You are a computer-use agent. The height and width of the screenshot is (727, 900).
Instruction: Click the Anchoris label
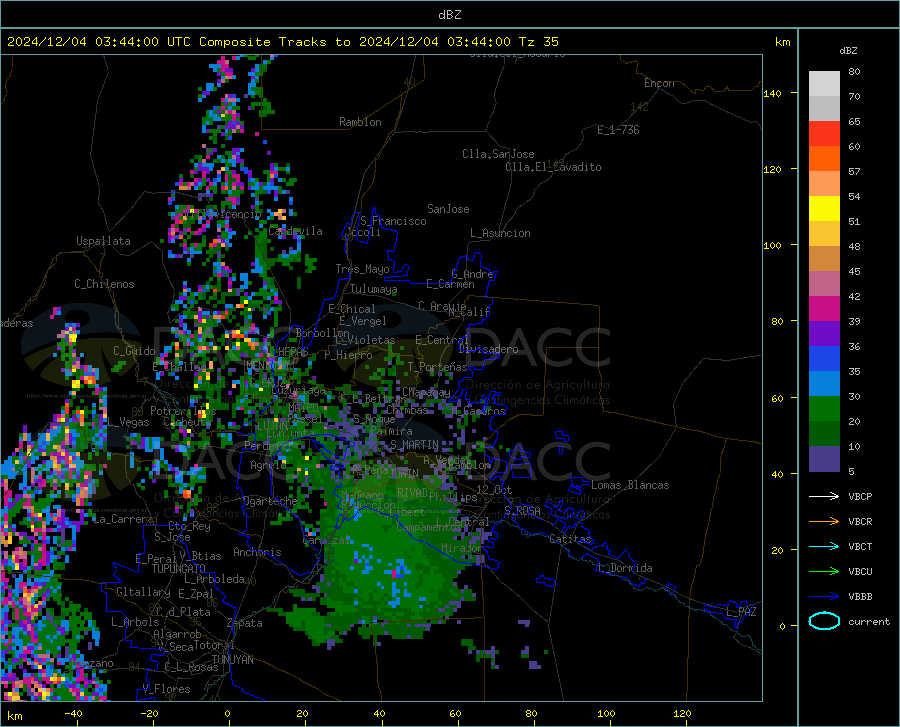(257, 552)
